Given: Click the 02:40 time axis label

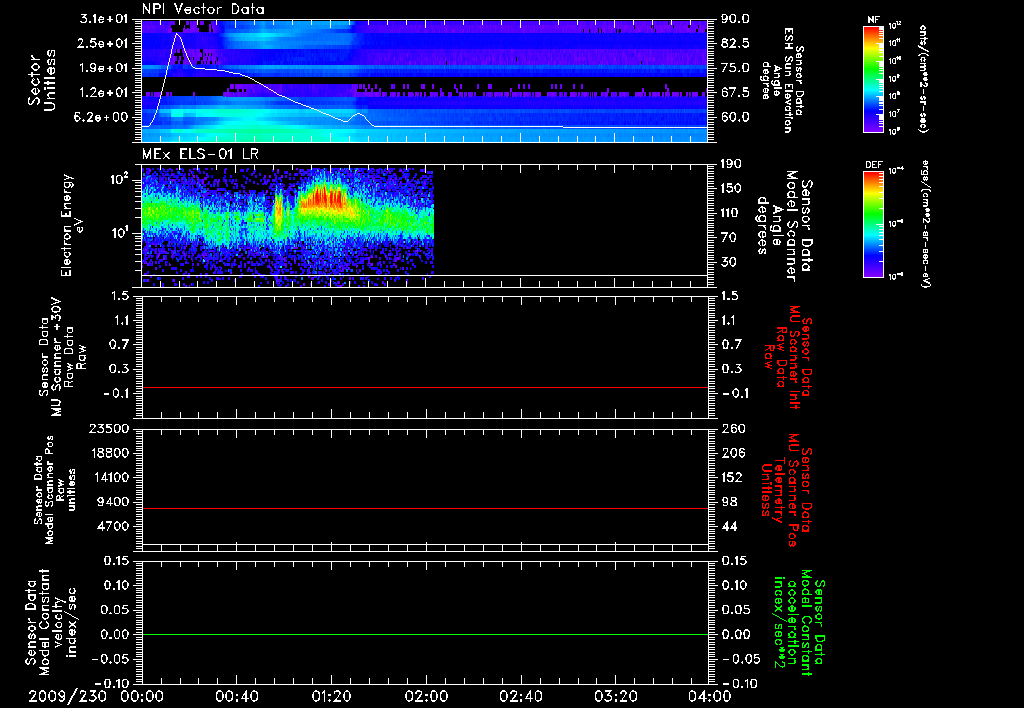Looking at the screenshot, I should pos(520,696).
